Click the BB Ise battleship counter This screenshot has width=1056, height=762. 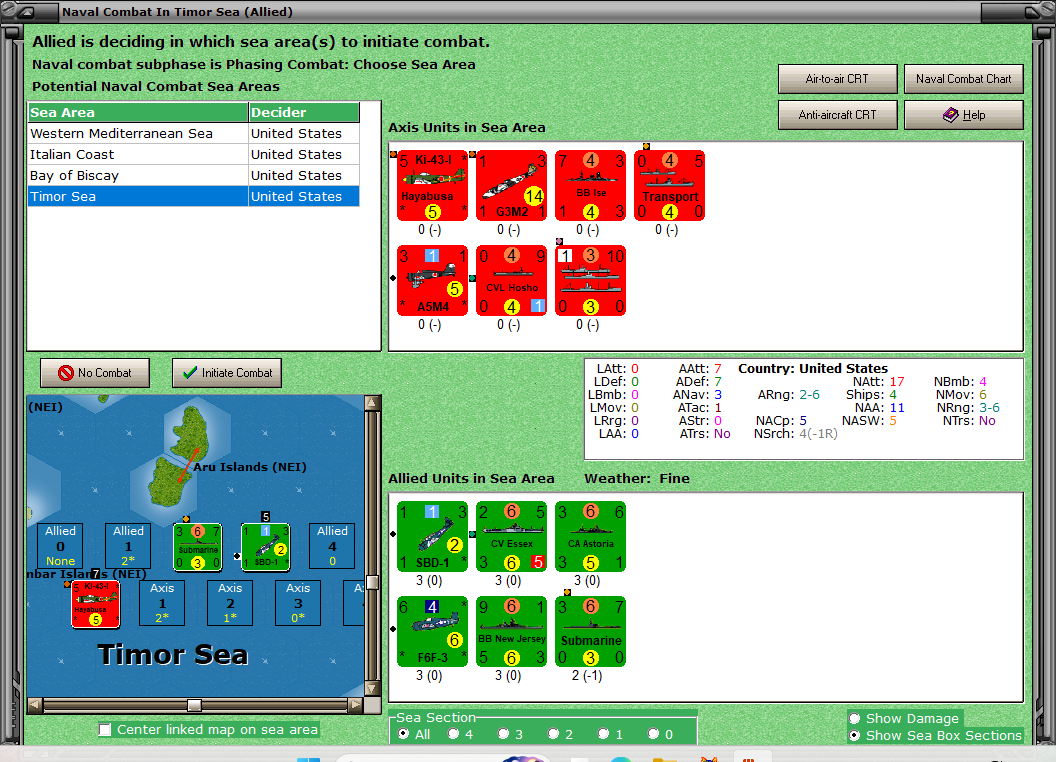coord(590,185)
